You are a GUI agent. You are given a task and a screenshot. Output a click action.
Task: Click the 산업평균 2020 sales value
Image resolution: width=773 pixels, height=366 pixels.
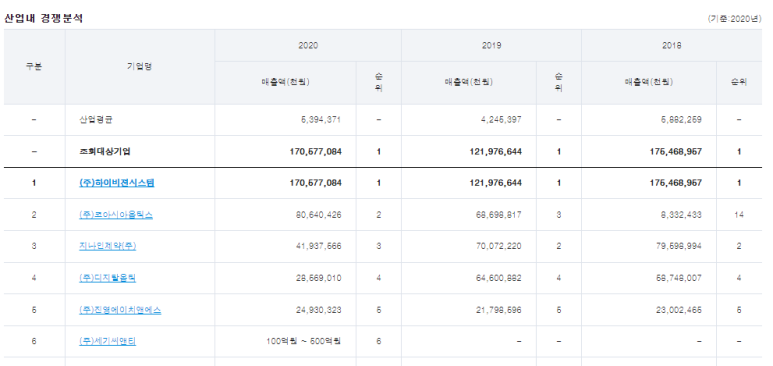click(x=321, y=120)
